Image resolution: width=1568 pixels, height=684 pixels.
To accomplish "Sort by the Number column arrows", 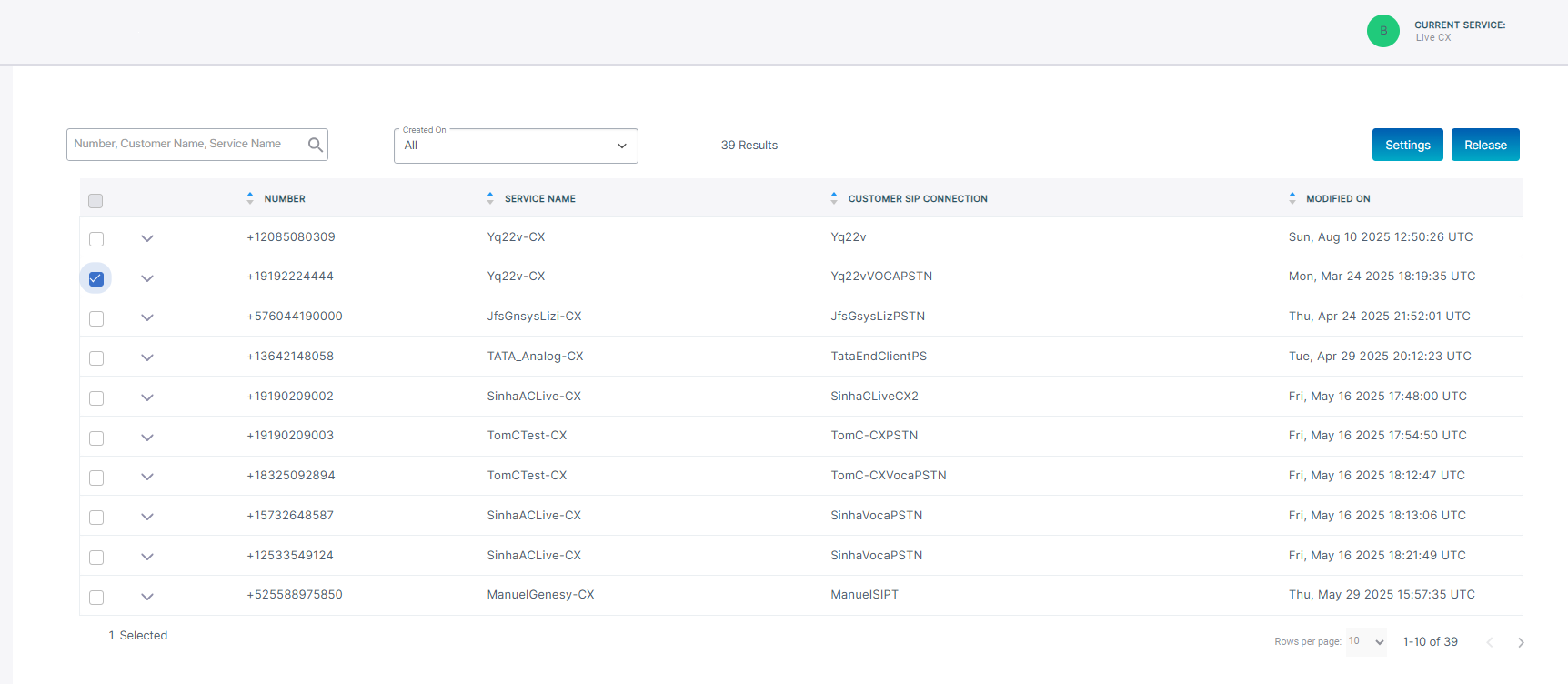I will coord(250,198).
